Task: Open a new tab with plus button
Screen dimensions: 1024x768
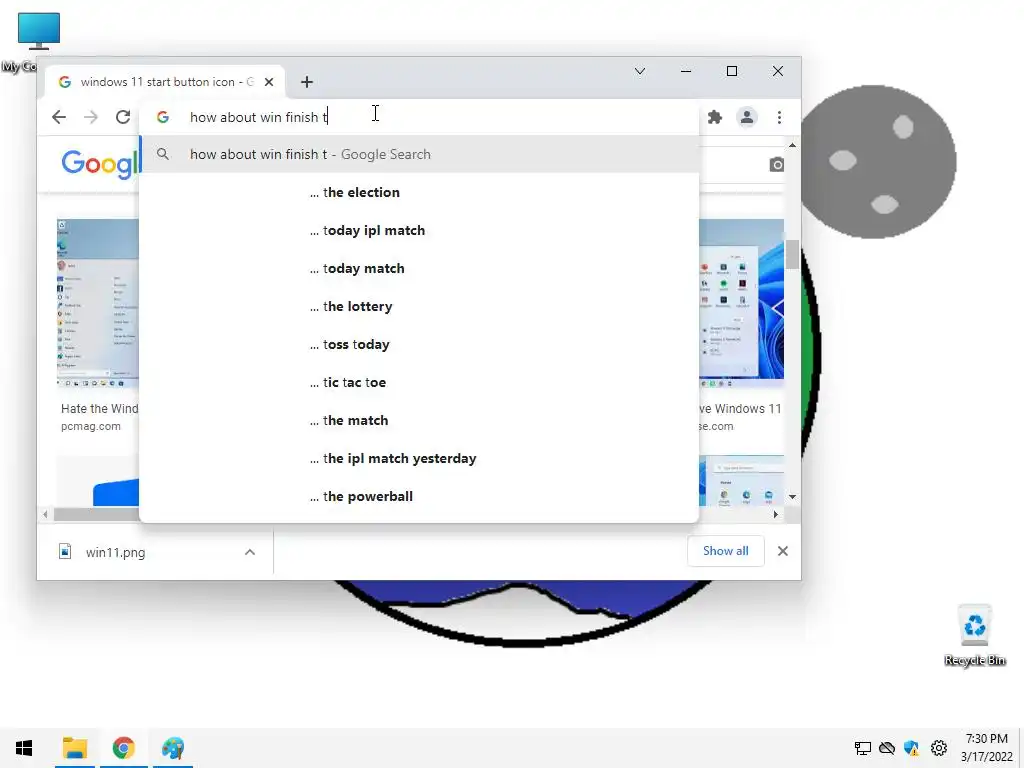Action: (307, 82)
